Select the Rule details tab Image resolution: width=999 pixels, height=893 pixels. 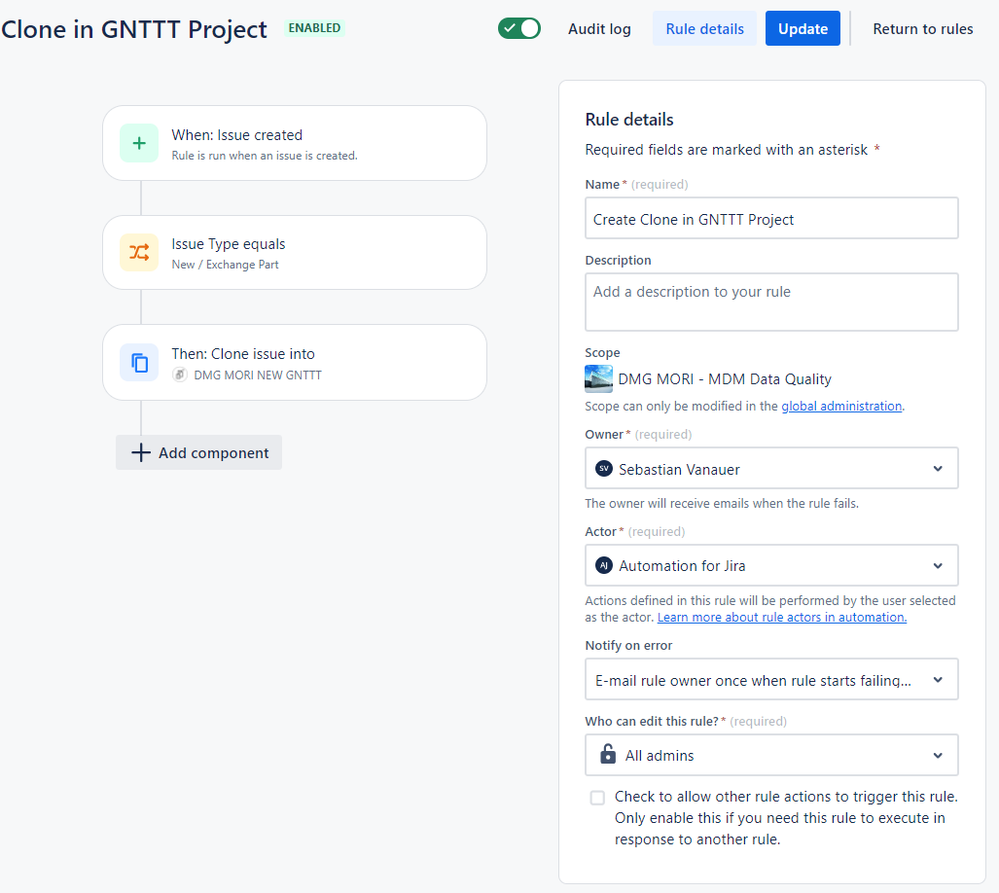(705, 29)
